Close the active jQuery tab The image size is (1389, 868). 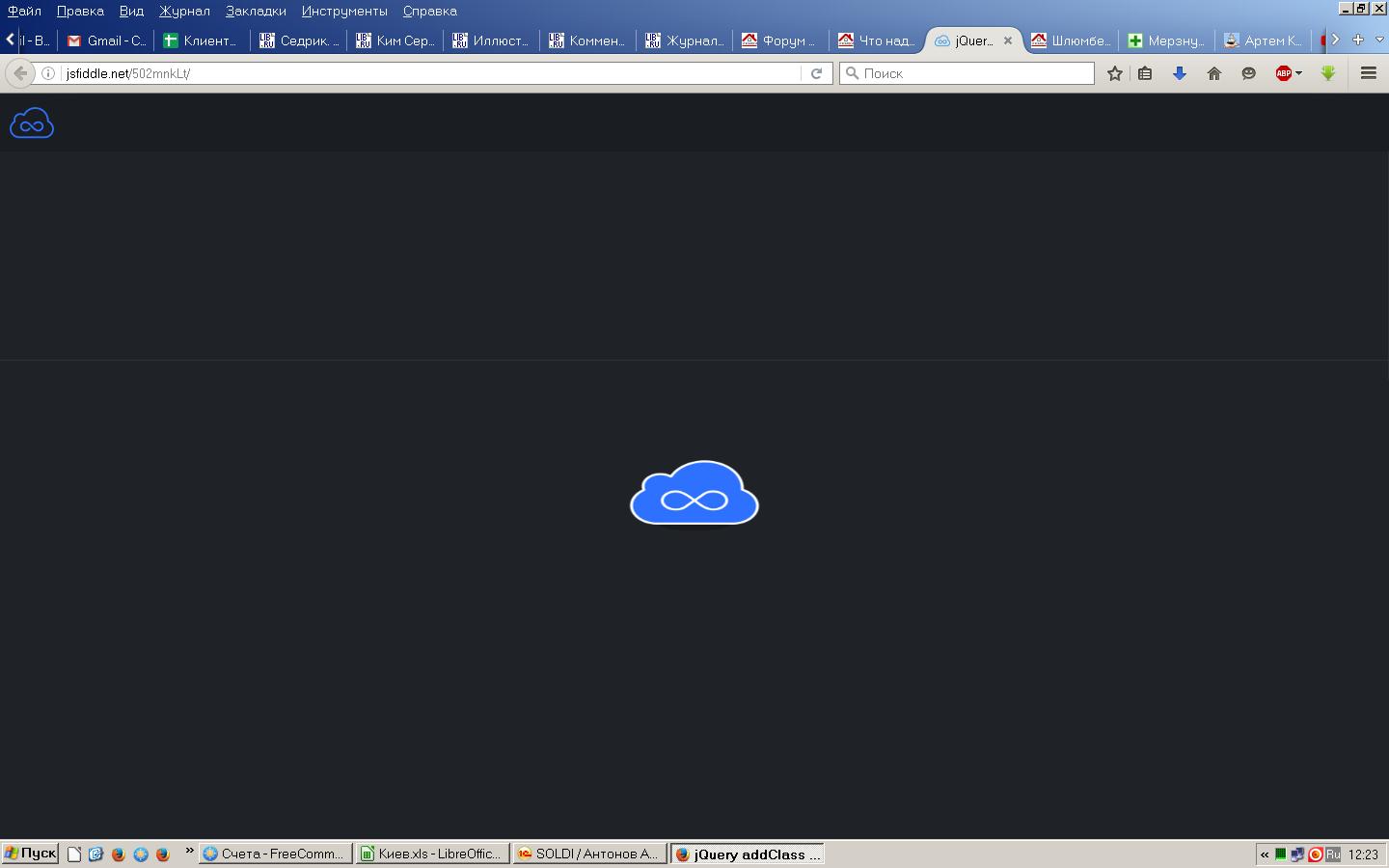[x=1008, y=41]
